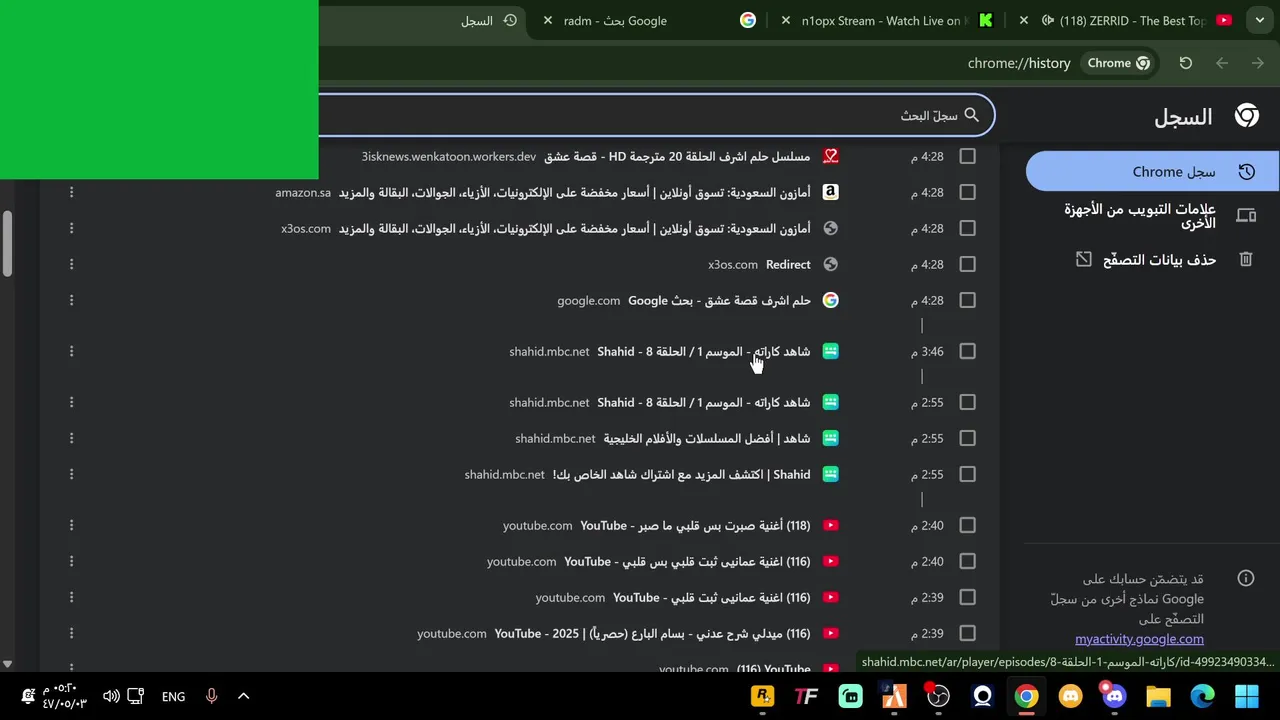Open the Redirect history entry
1280x720 pixels.
point(788,264)
